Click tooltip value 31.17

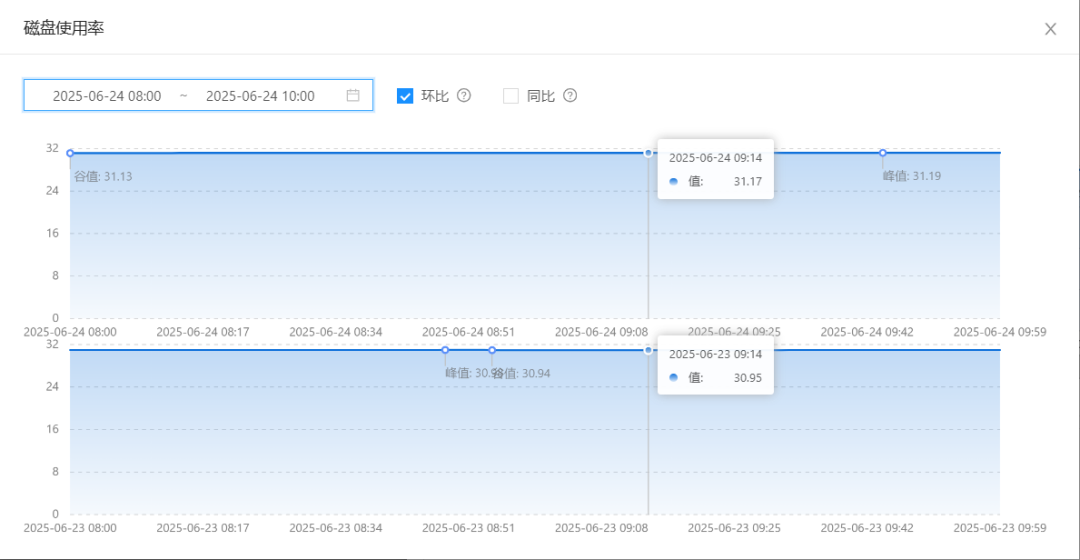point(747,181)
